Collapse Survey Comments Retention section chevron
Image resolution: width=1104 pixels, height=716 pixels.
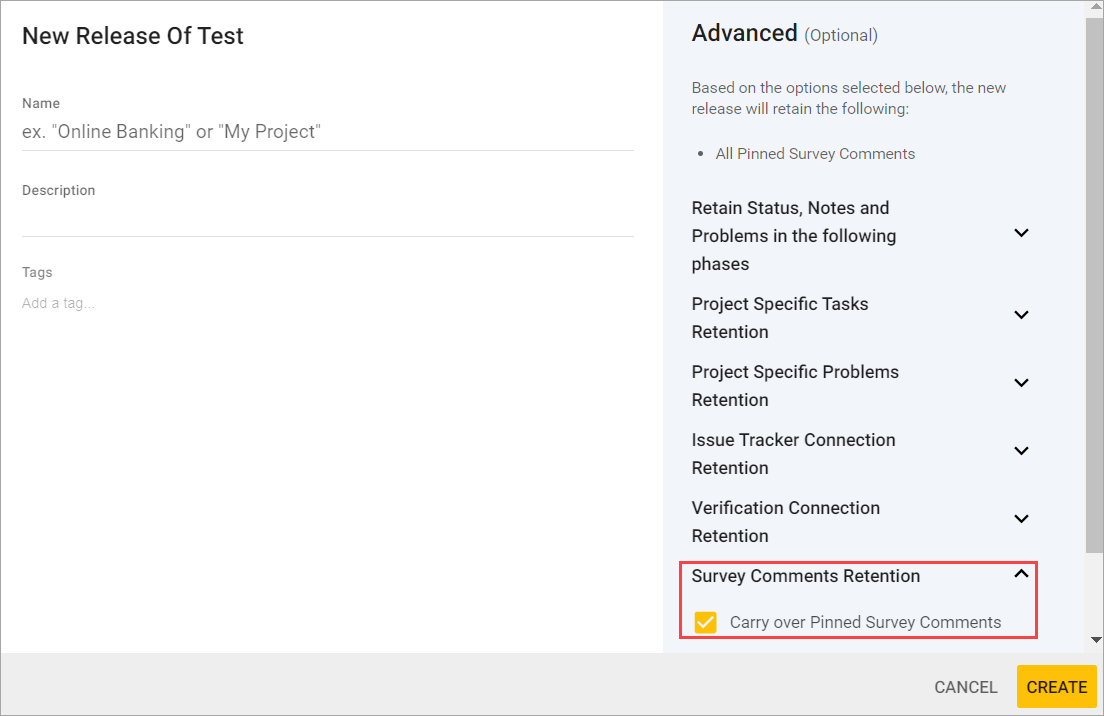1021,574
